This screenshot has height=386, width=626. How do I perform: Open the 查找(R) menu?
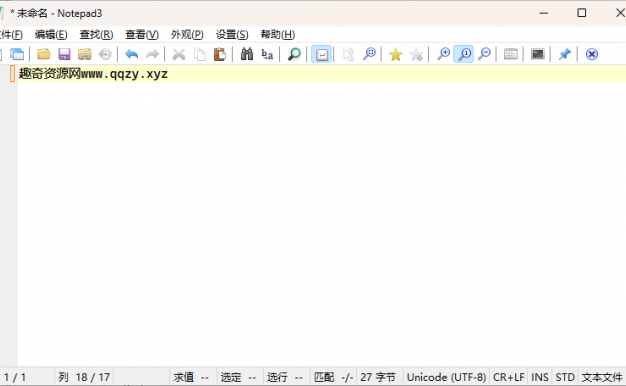click(x=96, y=35)
